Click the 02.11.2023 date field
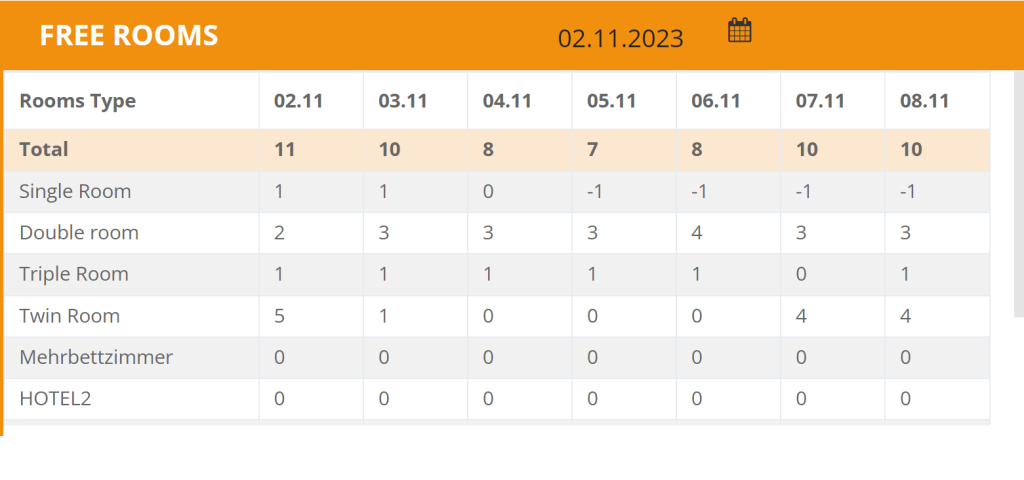Viewport: 1024px width, 480px height. 620,39
